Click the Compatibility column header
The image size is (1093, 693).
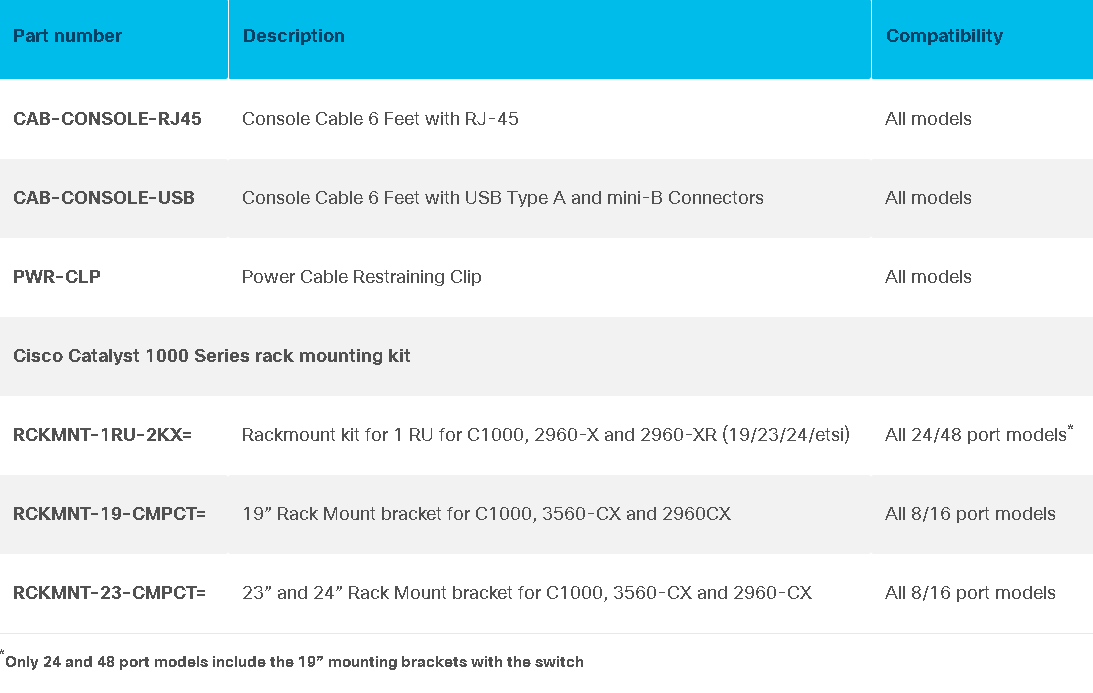[944, 36]
